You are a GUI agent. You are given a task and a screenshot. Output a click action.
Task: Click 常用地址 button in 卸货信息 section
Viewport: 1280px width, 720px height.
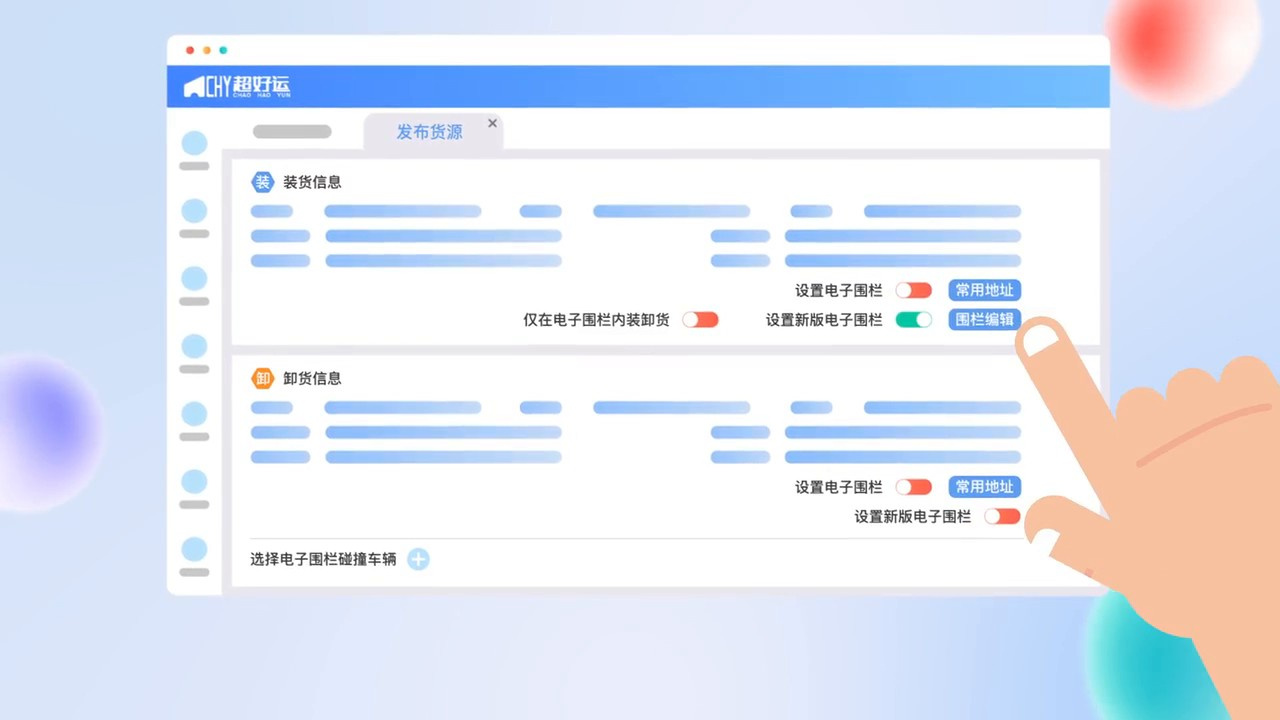pos(984,487)
